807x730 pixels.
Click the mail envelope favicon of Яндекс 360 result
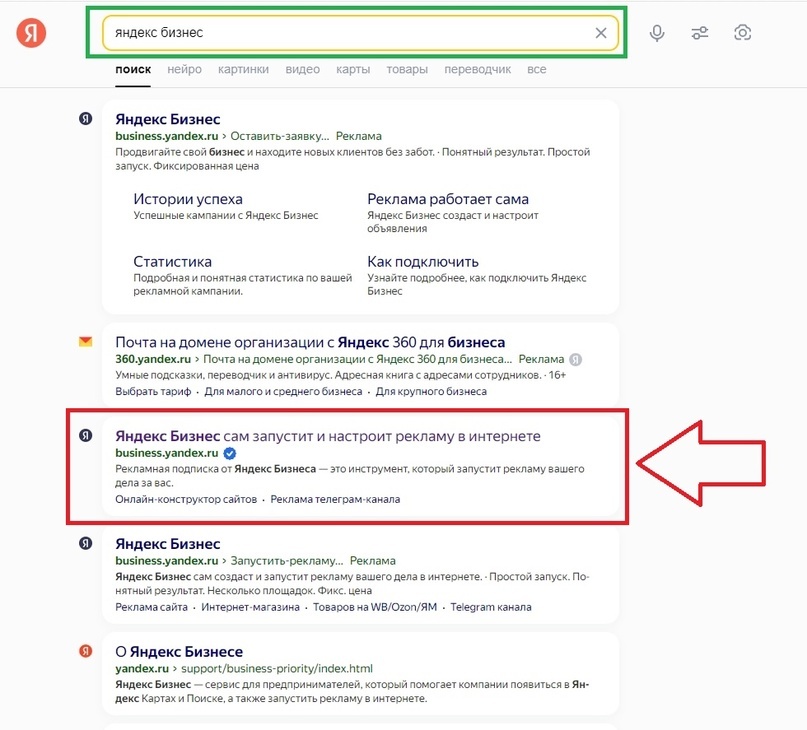point(85,341)
